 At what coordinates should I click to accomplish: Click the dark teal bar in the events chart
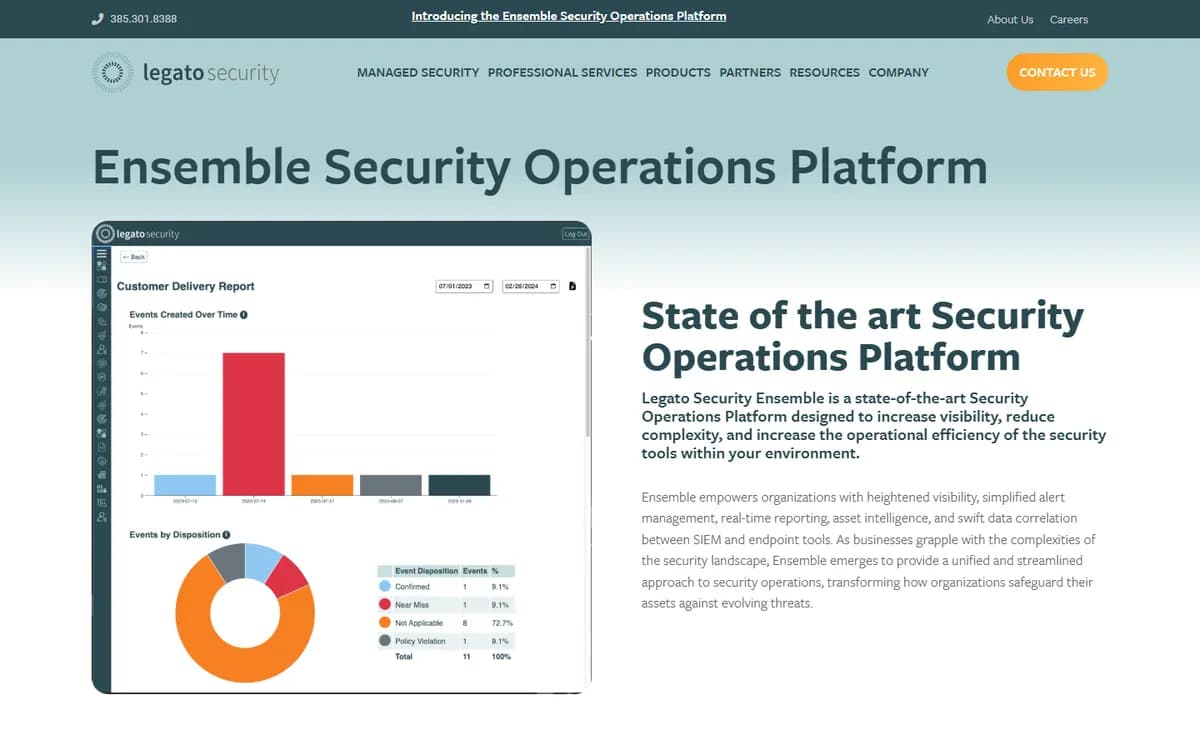point(459,485)
